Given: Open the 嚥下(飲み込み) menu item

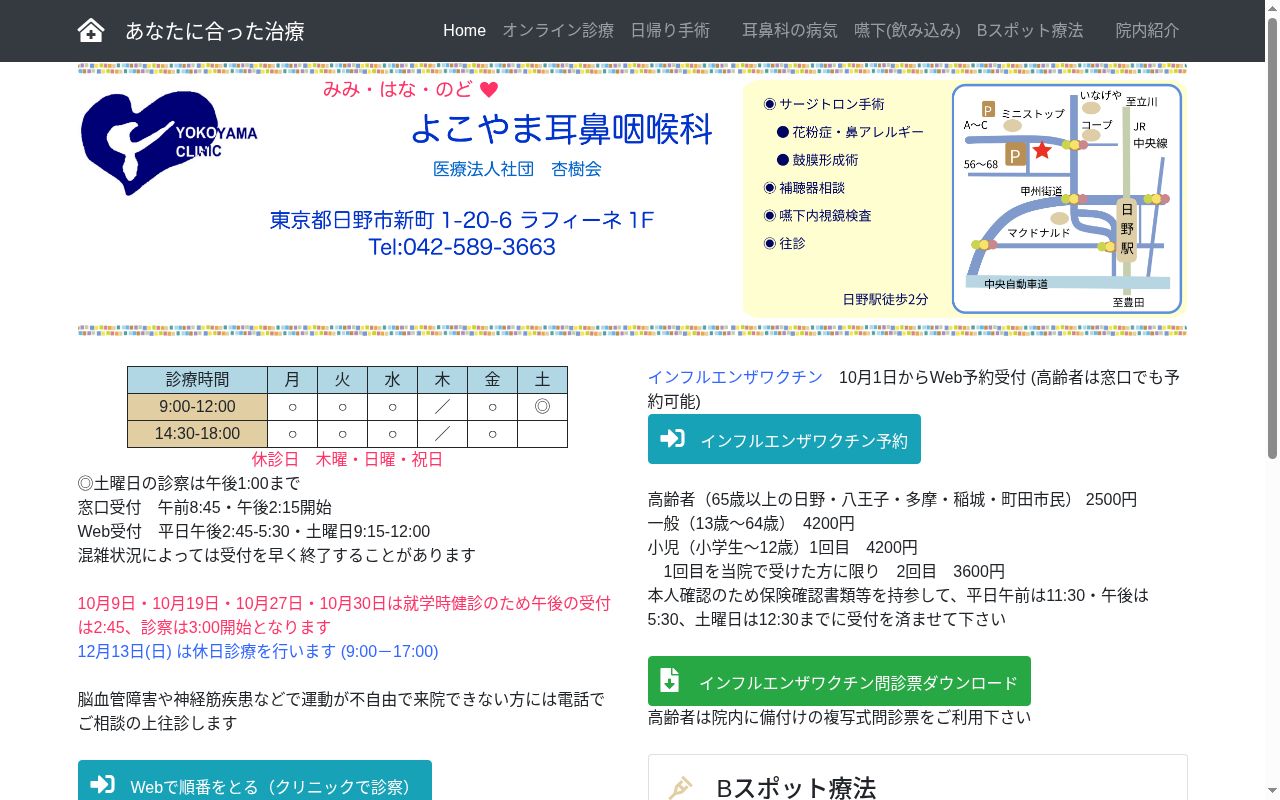Looking at the screenshot, I should 907,30.
